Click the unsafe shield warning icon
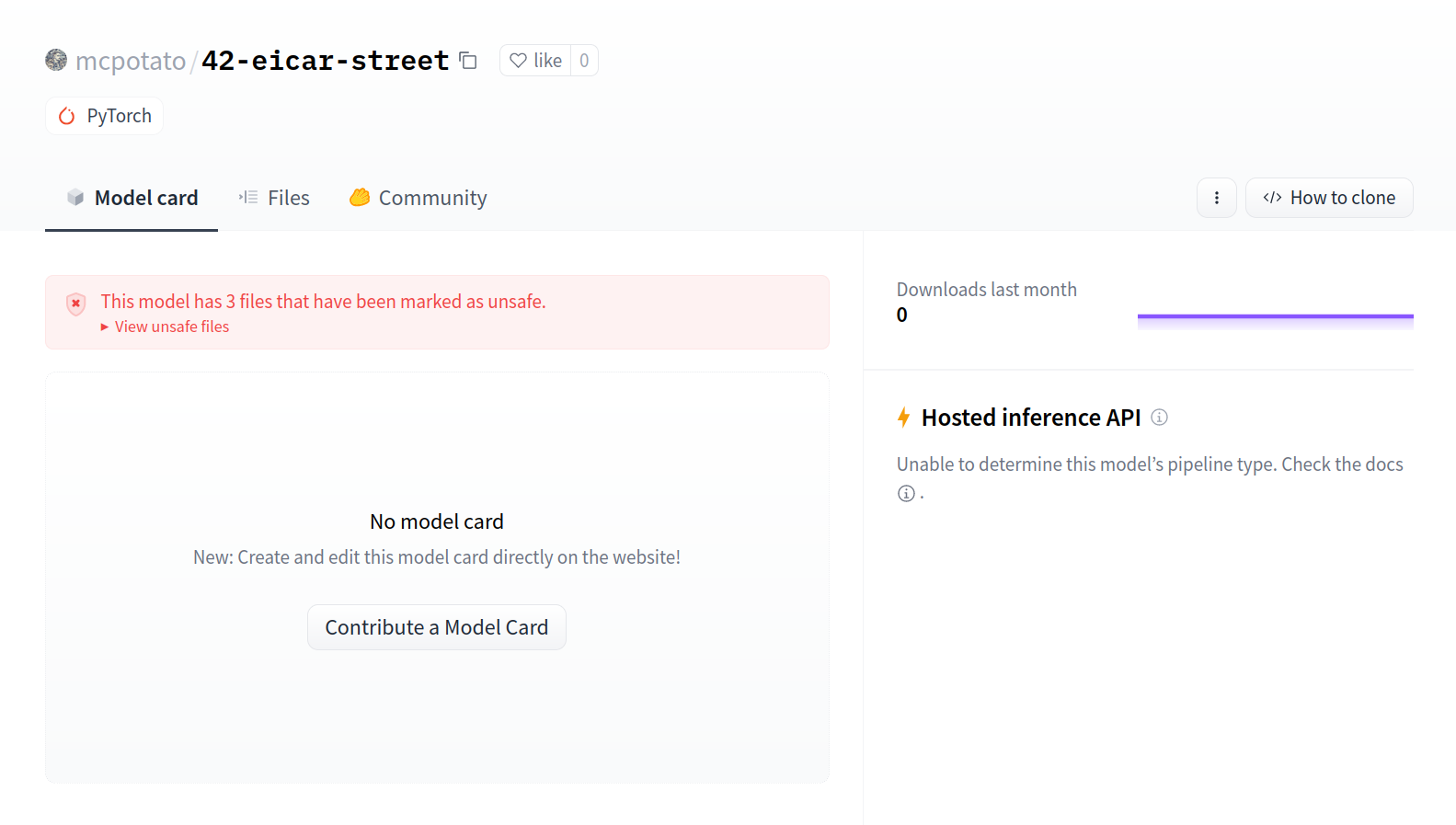Screen dimensions: 1456x825 click(x=76, y=304)
